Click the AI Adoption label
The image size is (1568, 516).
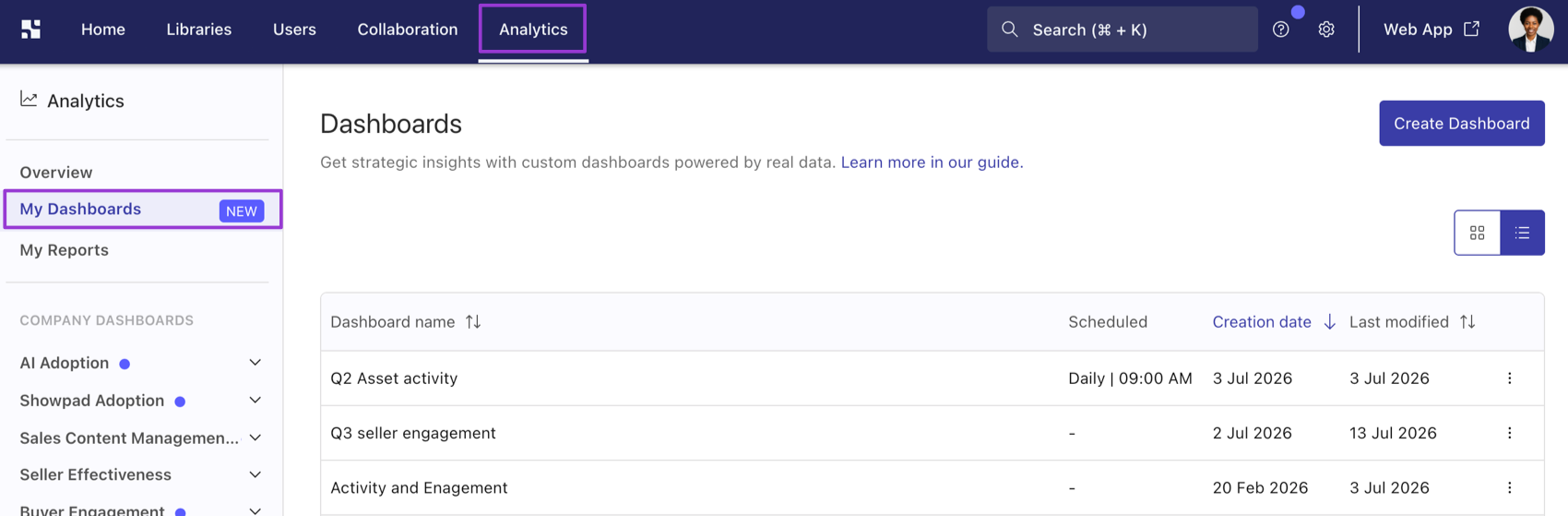tap(65, 363)
